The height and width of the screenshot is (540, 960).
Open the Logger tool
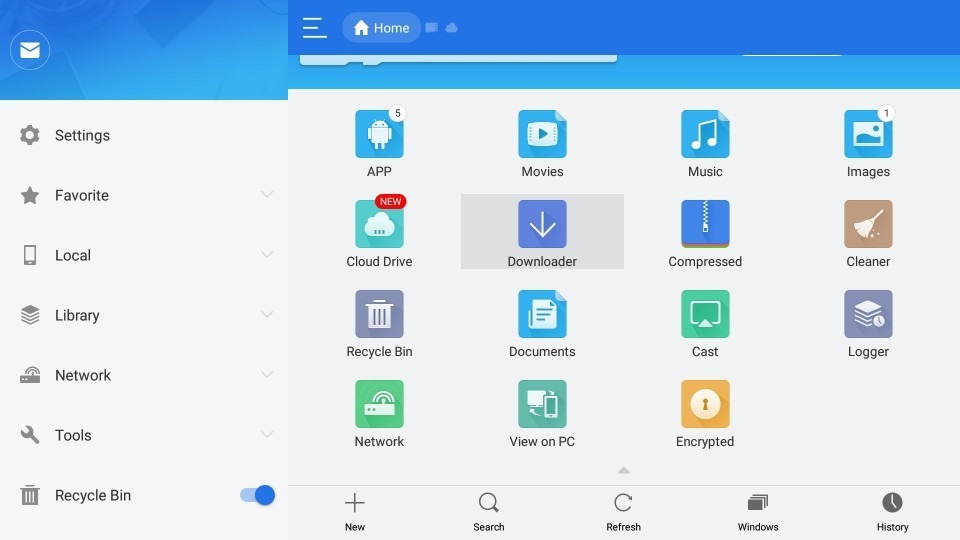(x=867, y=315)
